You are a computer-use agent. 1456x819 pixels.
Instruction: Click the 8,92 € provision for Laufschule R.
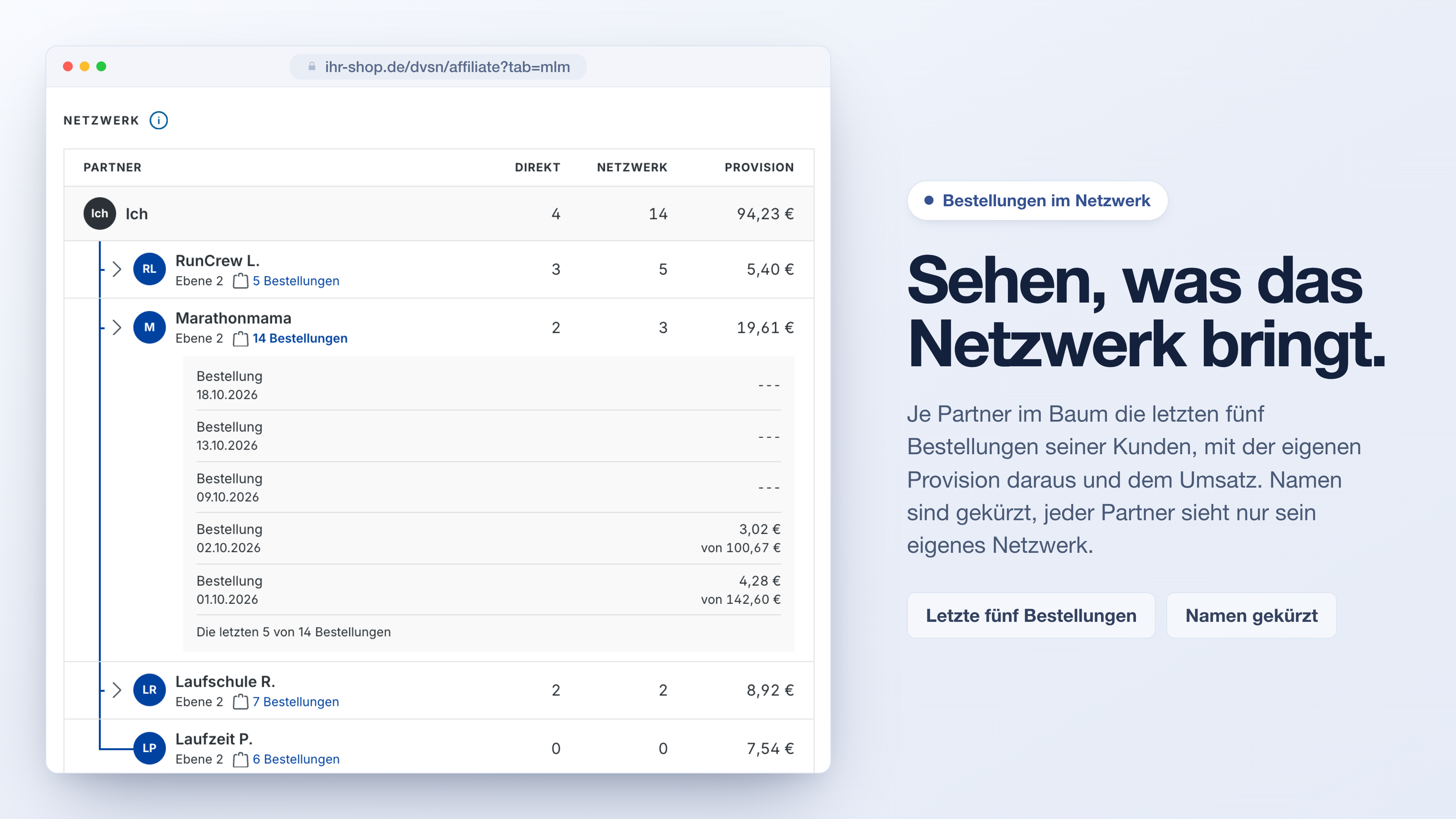(x=770, y=690)
